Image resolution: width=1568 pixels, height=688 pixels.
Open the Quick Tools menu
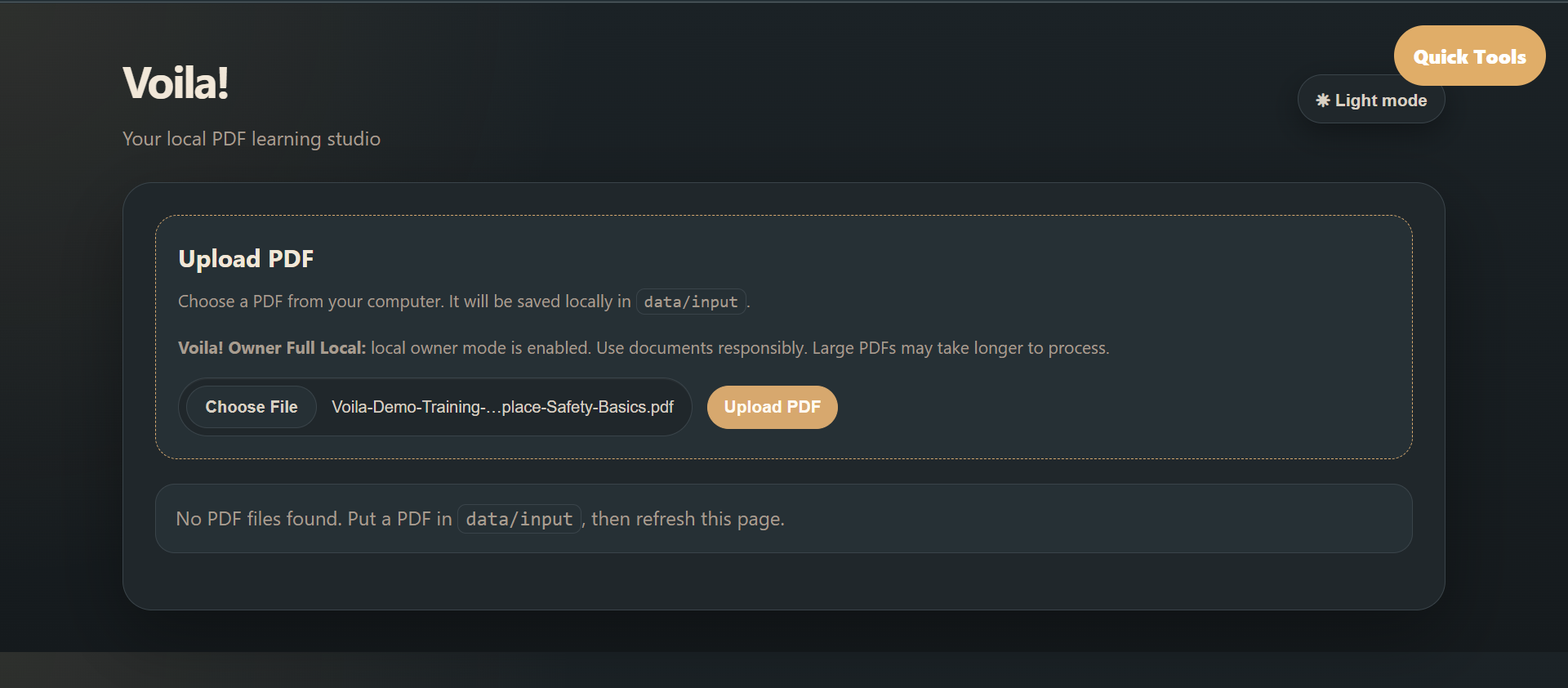[x=1469, y=56]
